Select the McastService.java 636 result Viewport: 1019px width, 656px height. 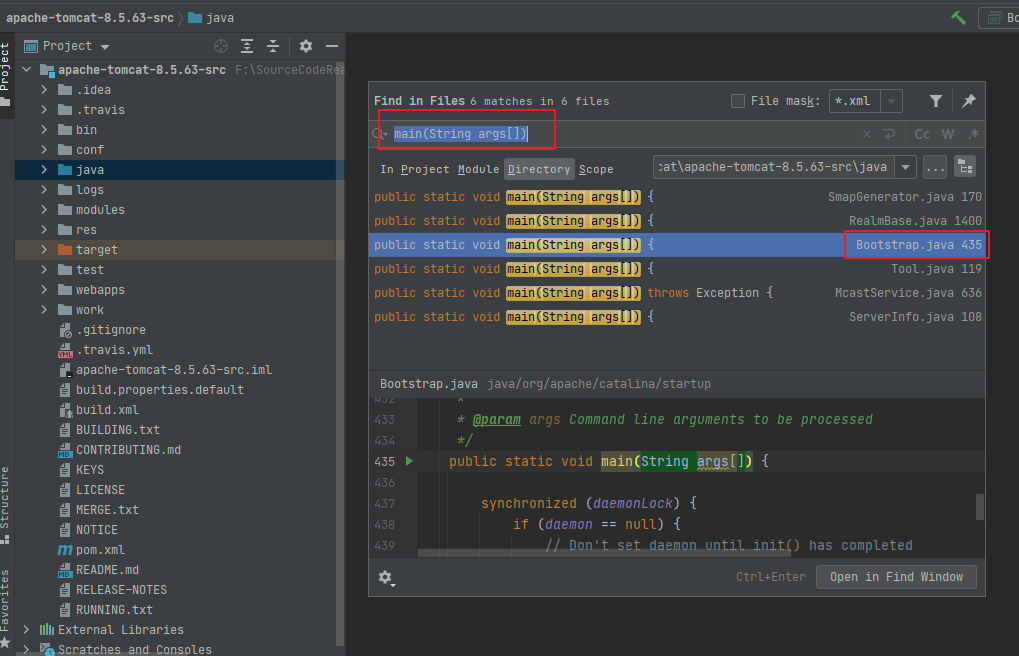click(677, 293)
